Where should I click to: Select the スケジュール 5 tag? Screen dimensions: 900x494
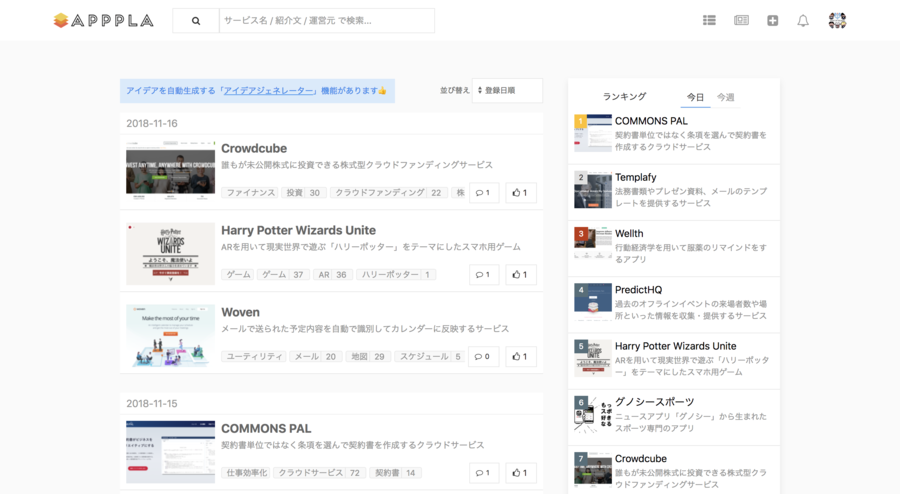(429, 357)
